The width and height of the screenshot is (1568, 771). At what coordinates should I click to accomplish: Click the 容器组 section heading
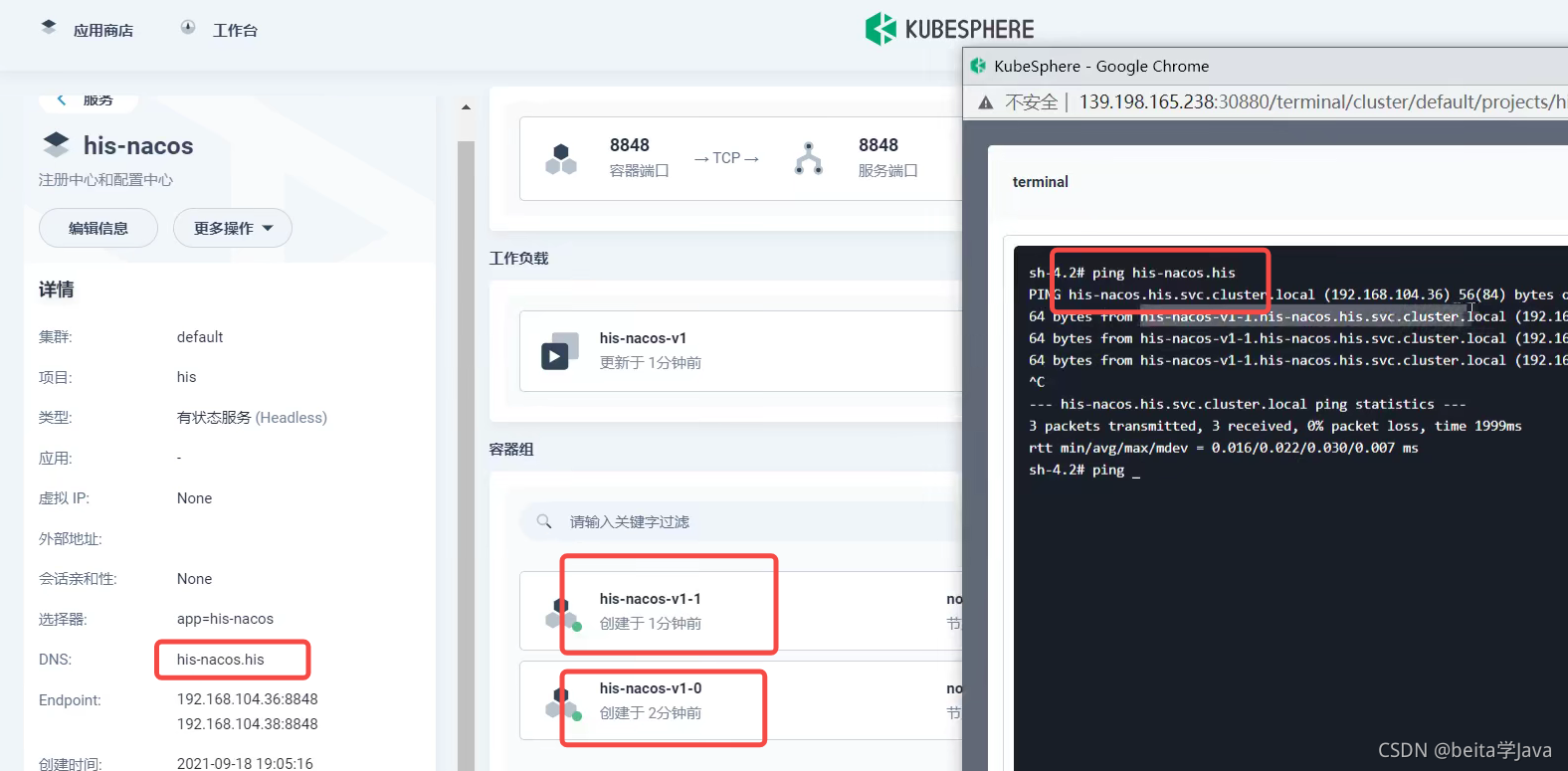click(x=511, y=449)
